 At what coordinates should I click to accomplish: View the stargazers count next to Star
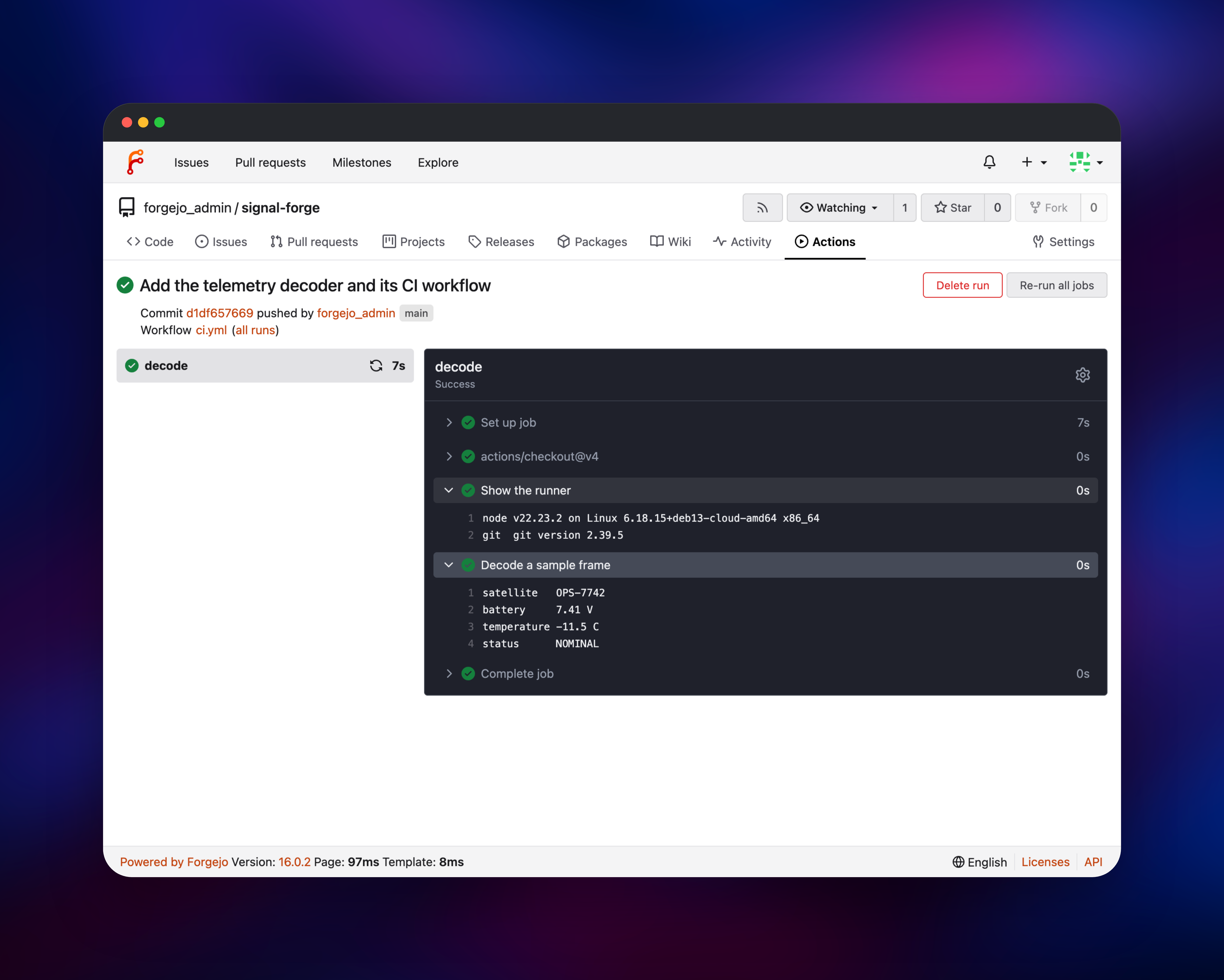(x=997, y=208)
